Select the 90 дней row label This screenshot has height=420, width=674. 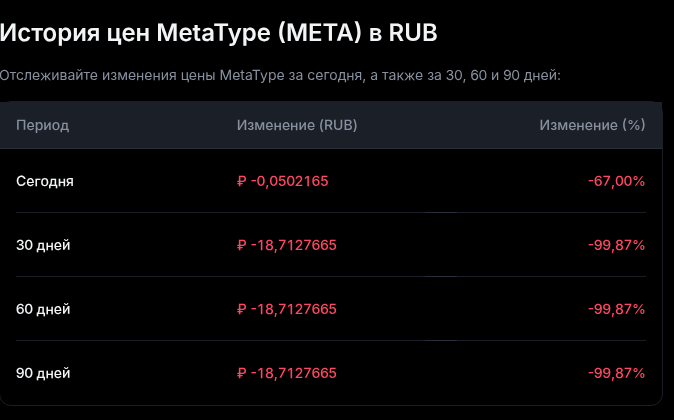click(43, 373)
